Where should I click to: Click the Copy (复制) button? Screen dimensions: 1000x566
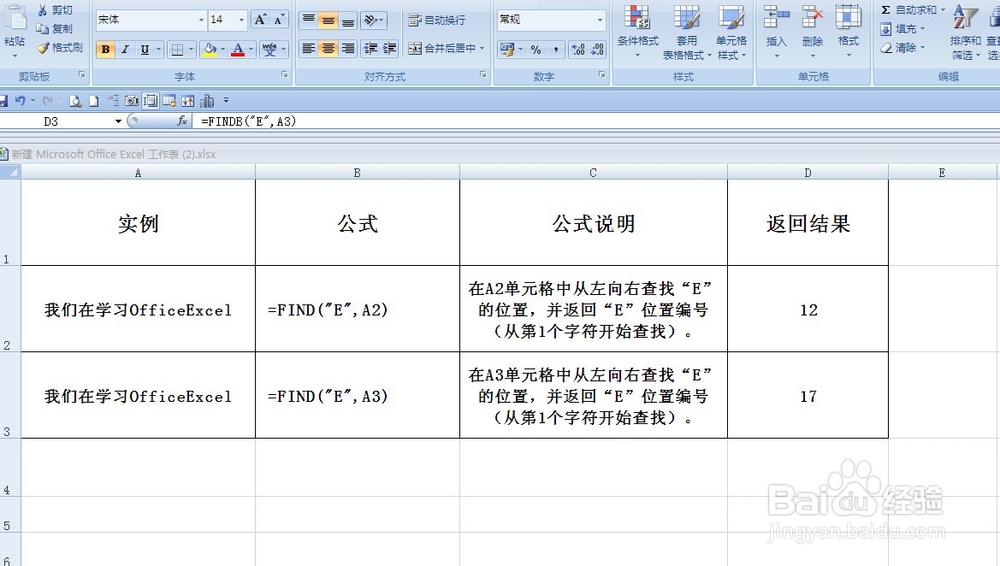coord(54,29)
